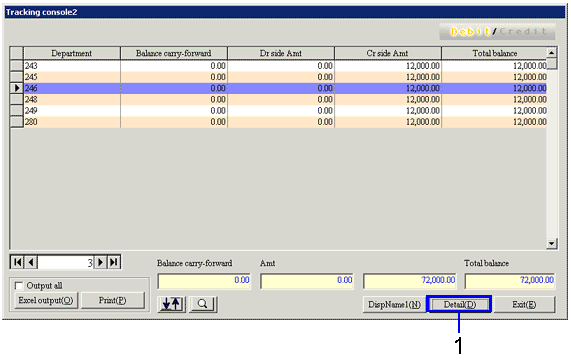Click the Total balance field showing 72,000.00
The height and width of the screenshot is (363, 571).
tap(510, 281)
